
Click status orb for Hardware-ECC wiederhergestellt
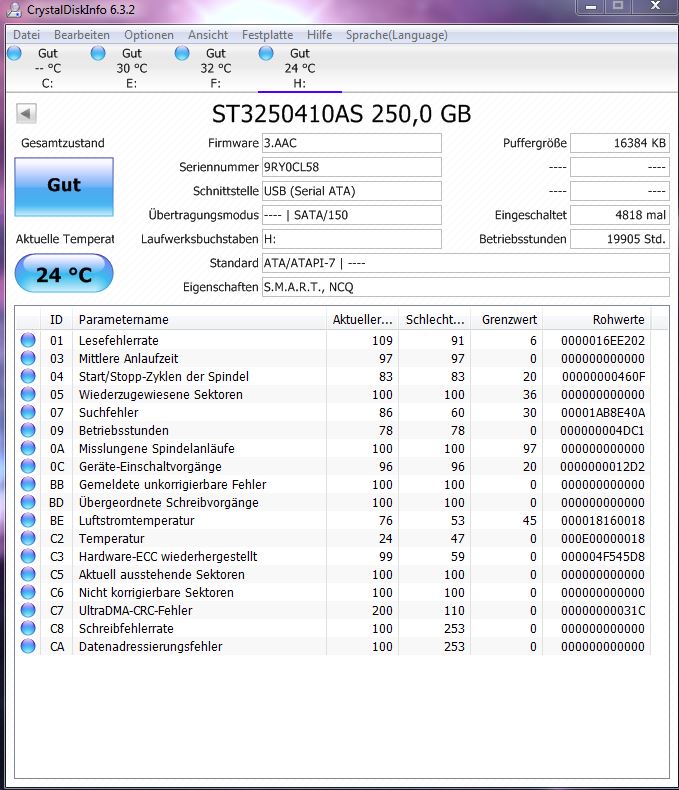click(28, 556)
